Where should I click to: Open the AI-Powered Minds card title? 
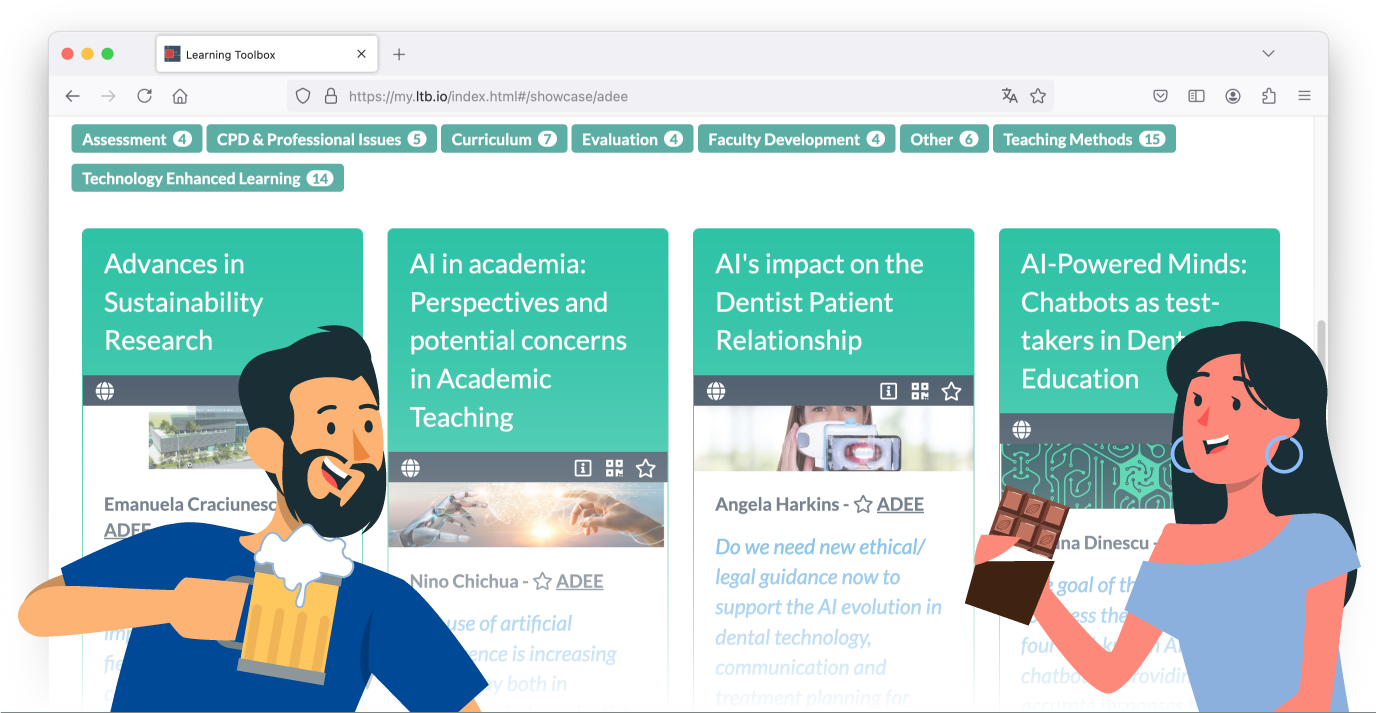pyautogui.click(x=1133, y=321)
